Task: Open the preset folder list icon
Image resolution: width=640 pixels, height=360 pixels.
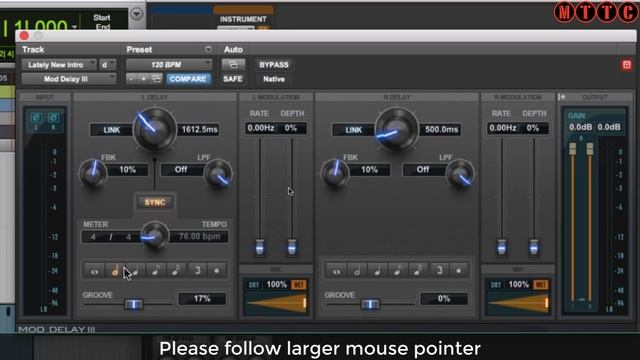Action: (x=157, y=79)
